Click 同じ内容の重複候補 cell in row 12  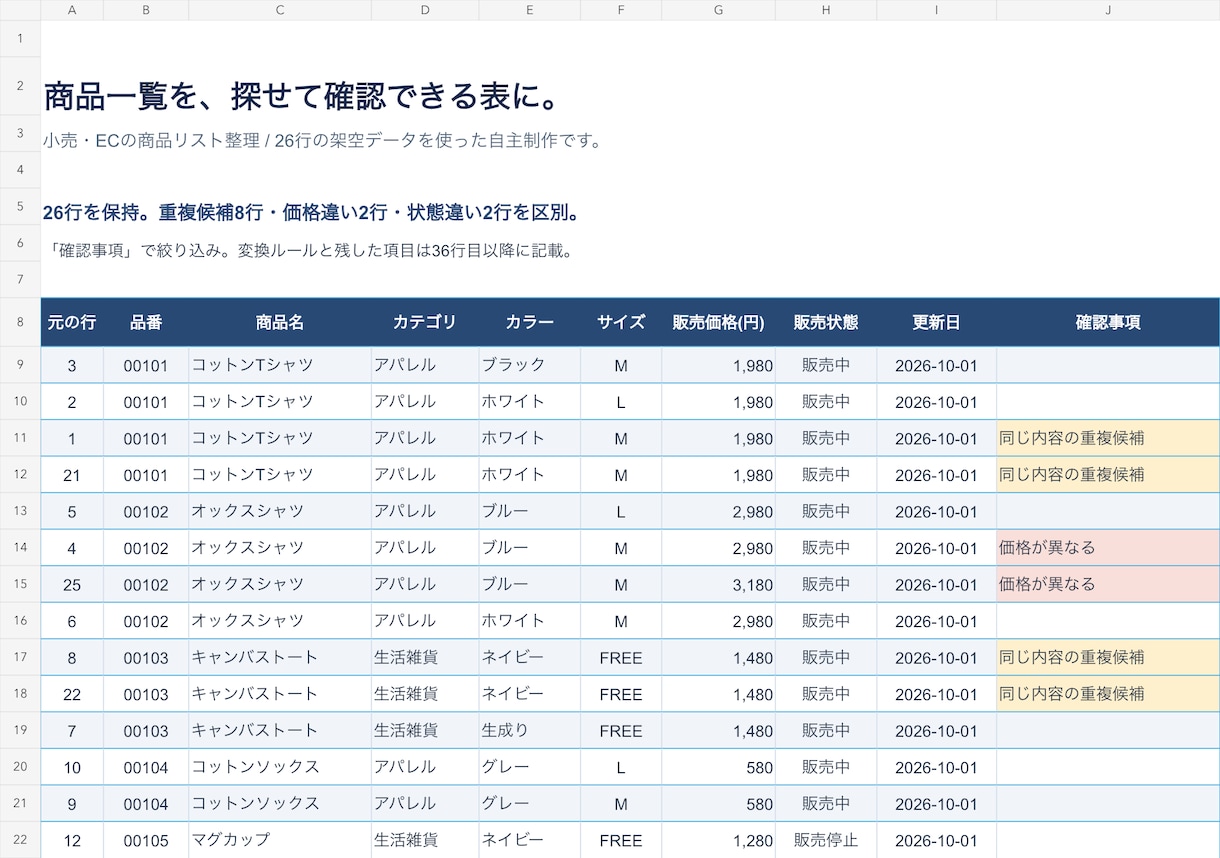click(x=1108, y=475)
